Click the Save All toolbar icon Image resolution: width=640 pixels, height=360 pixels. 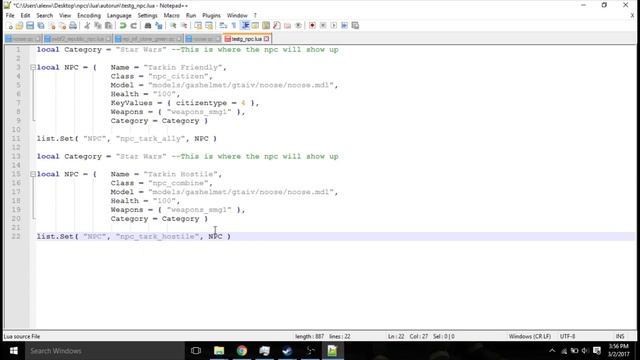click(41, 26)
